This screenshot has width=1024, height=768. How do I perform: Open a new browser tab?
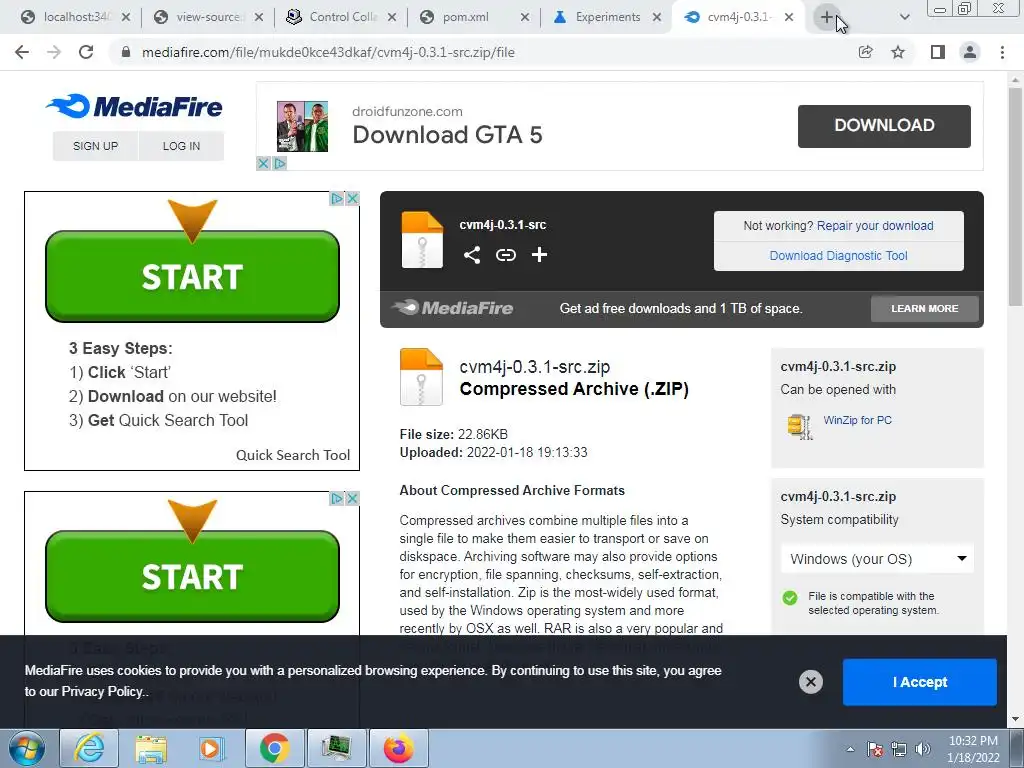point(827,17)
